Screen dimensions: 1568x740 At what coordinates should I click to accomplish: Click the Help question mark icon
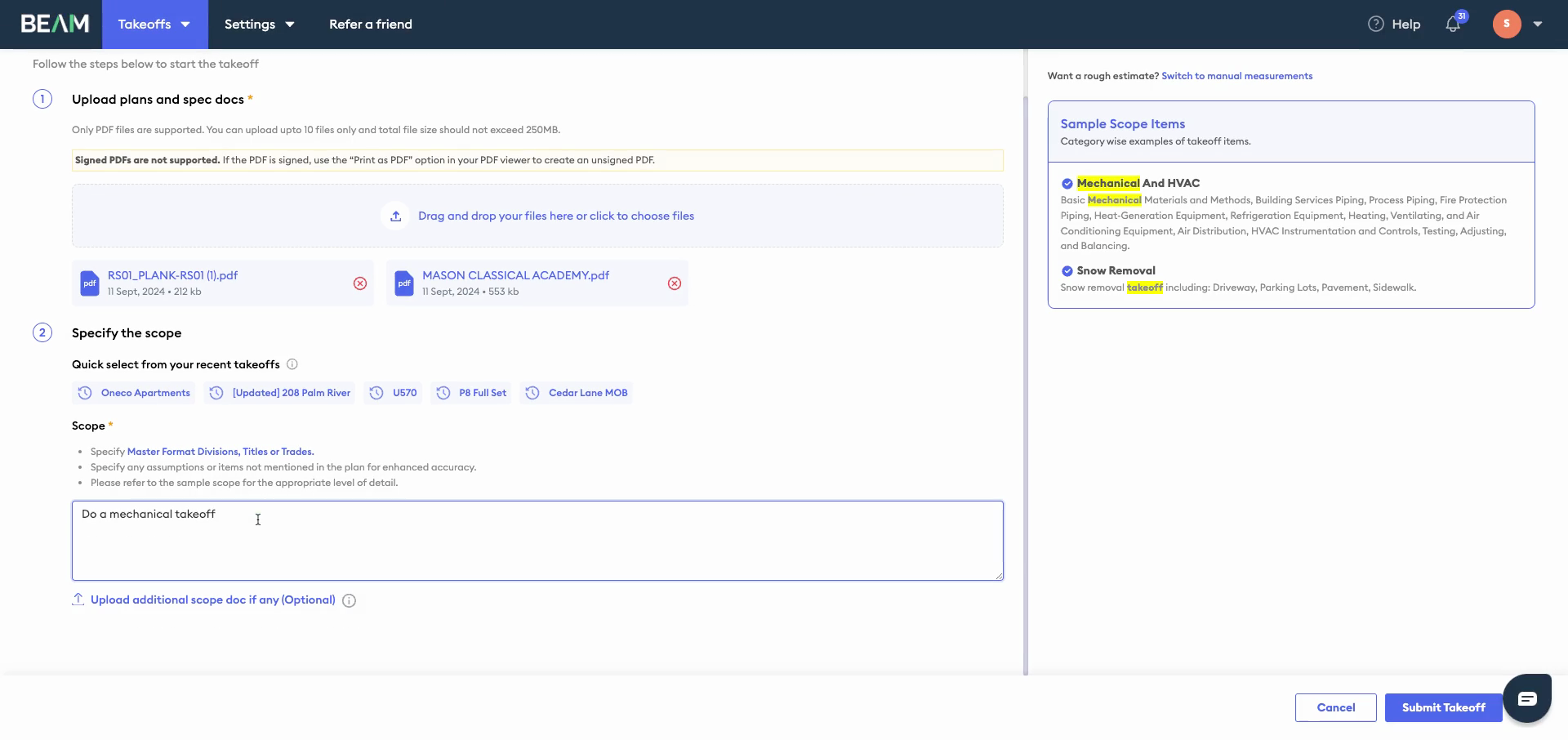coord(1376,25)
